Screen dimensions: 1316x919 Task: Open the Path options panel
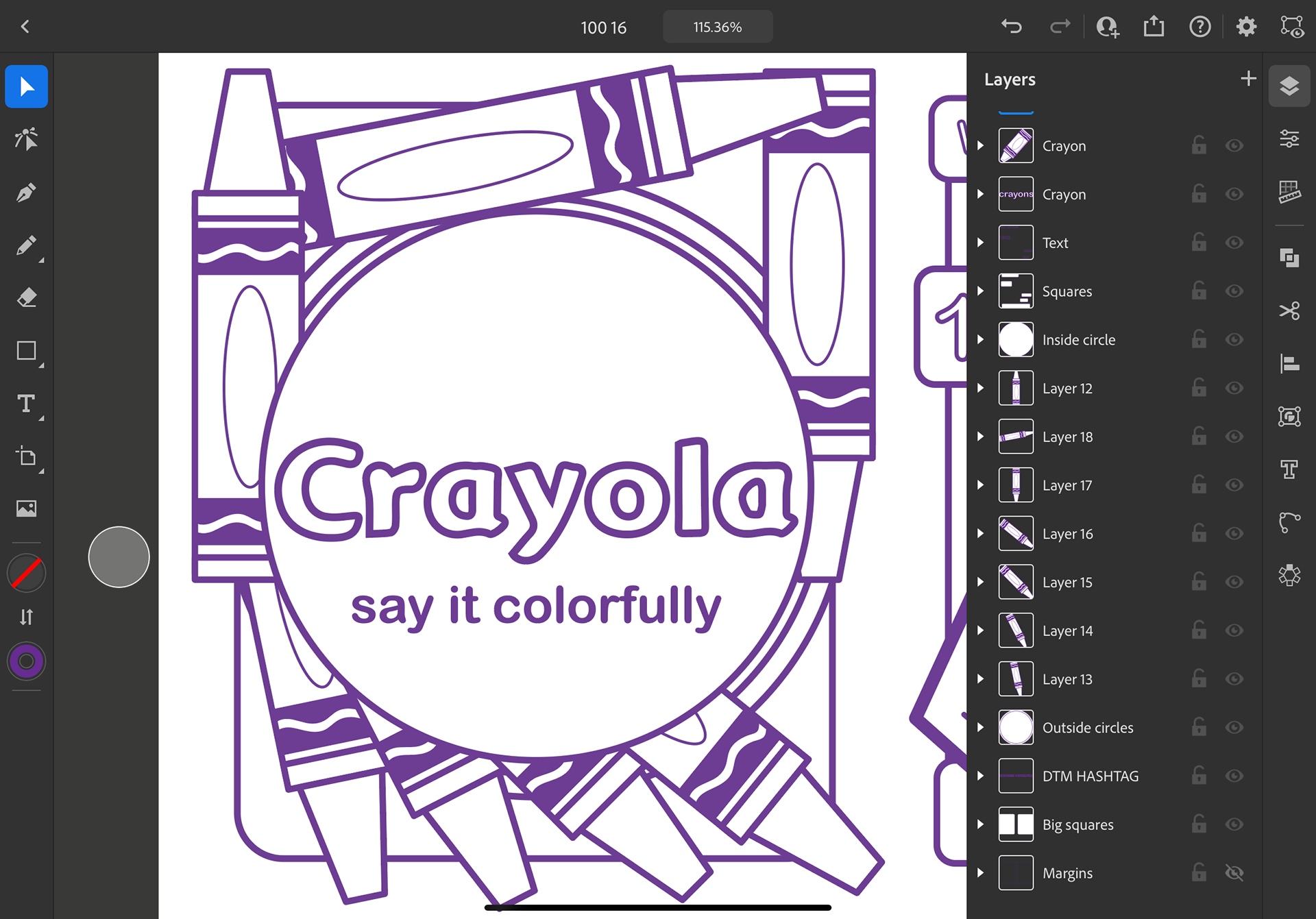pyautogui.click(x=1289, y=522)
